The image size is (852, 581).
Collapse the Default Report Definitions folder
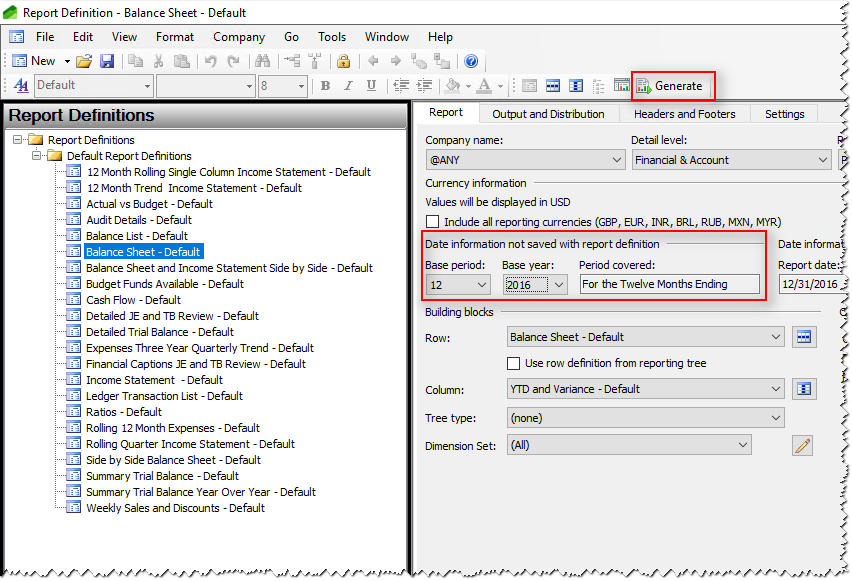(x=38, y=156)
